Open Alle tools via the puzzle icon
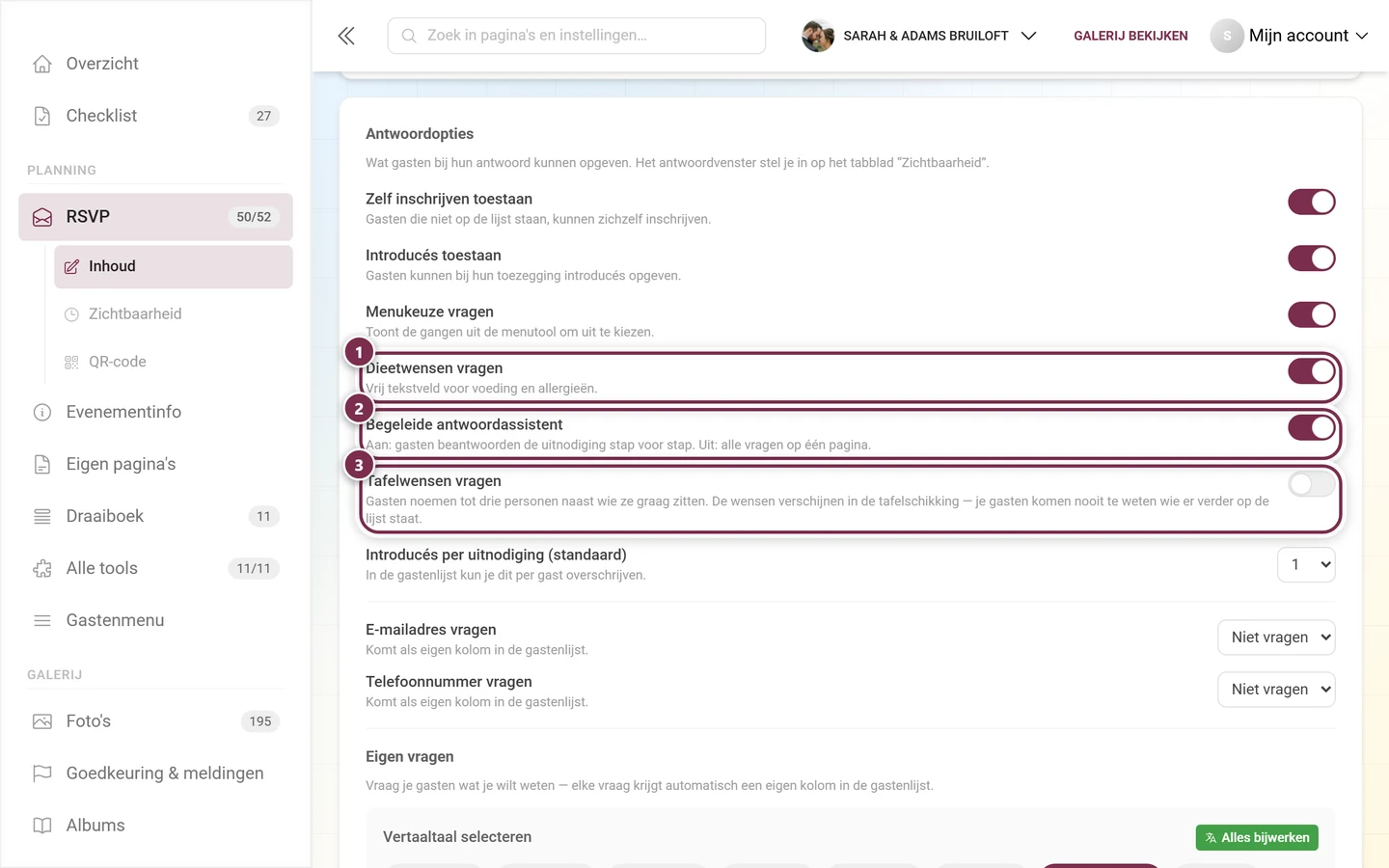The width and height of the screenshot is (1389, 868). (x=42, y=569)
